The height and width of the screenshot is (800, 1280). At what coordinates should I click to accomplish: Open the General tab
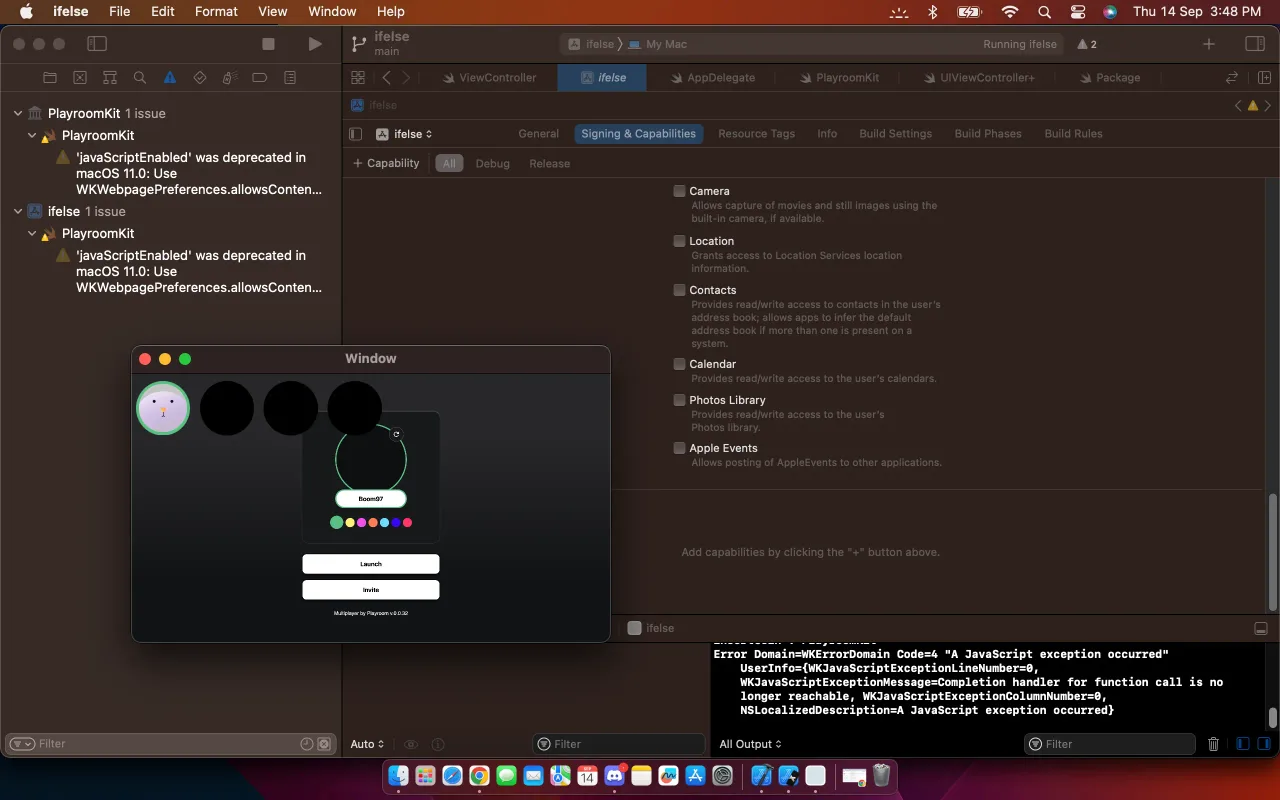pos(538,134)
